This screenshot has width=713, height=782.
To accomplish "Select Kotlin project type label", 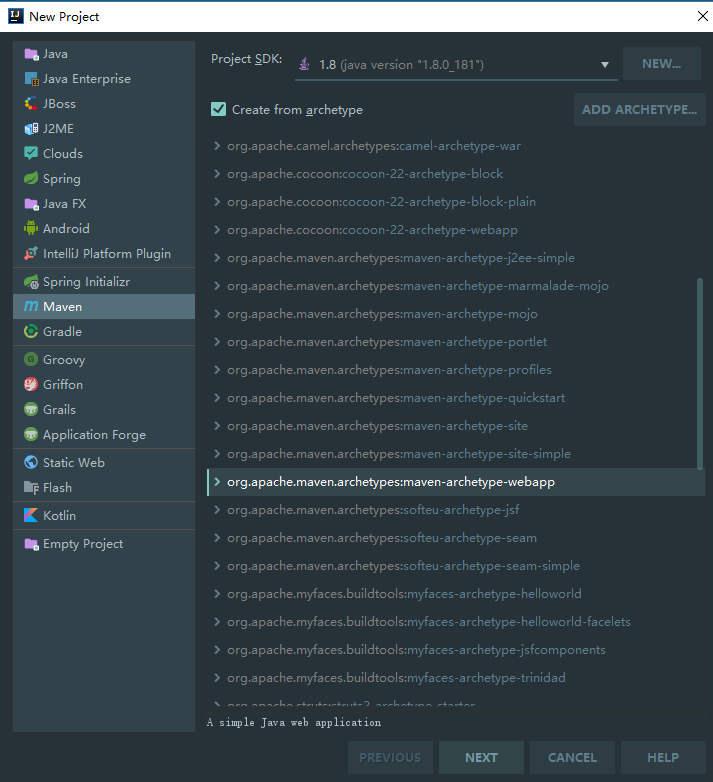I will click(x=59, y=515).
